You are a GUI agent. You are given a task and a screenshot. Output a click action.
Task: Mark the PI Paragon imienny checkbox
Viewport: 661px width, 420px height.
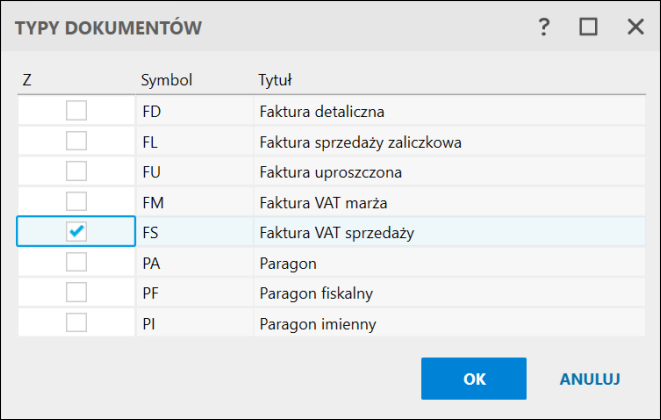pos(76,323)
